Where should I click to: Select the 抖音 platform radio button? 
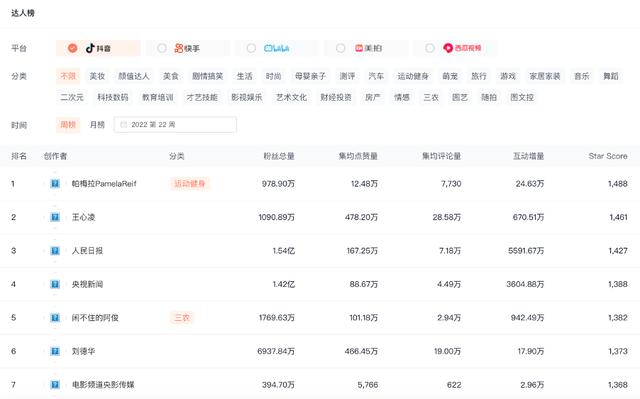click(x=72, y=48)
